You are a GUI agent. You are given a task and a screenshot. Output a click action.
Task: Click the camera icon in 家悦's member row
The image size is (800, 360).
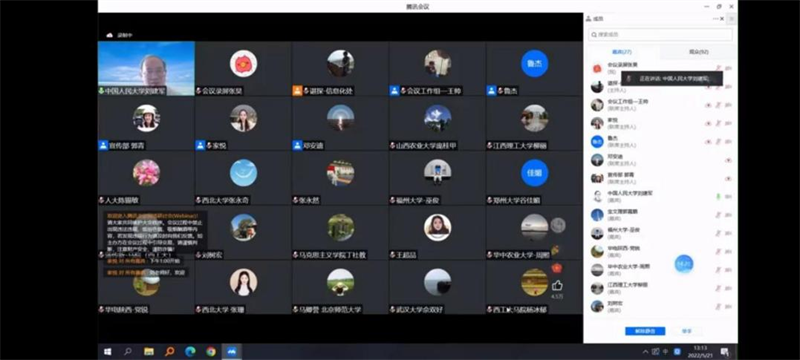(x=728, y=123)
